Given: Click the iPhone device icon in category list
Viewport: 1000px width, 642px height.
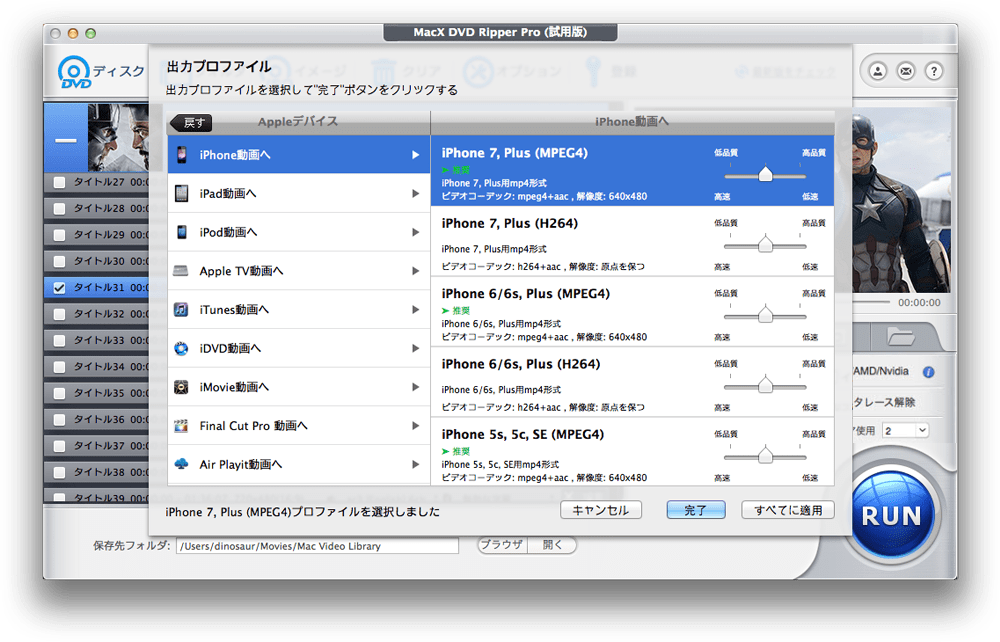Looking at the screenshot, I should (182, 154).
